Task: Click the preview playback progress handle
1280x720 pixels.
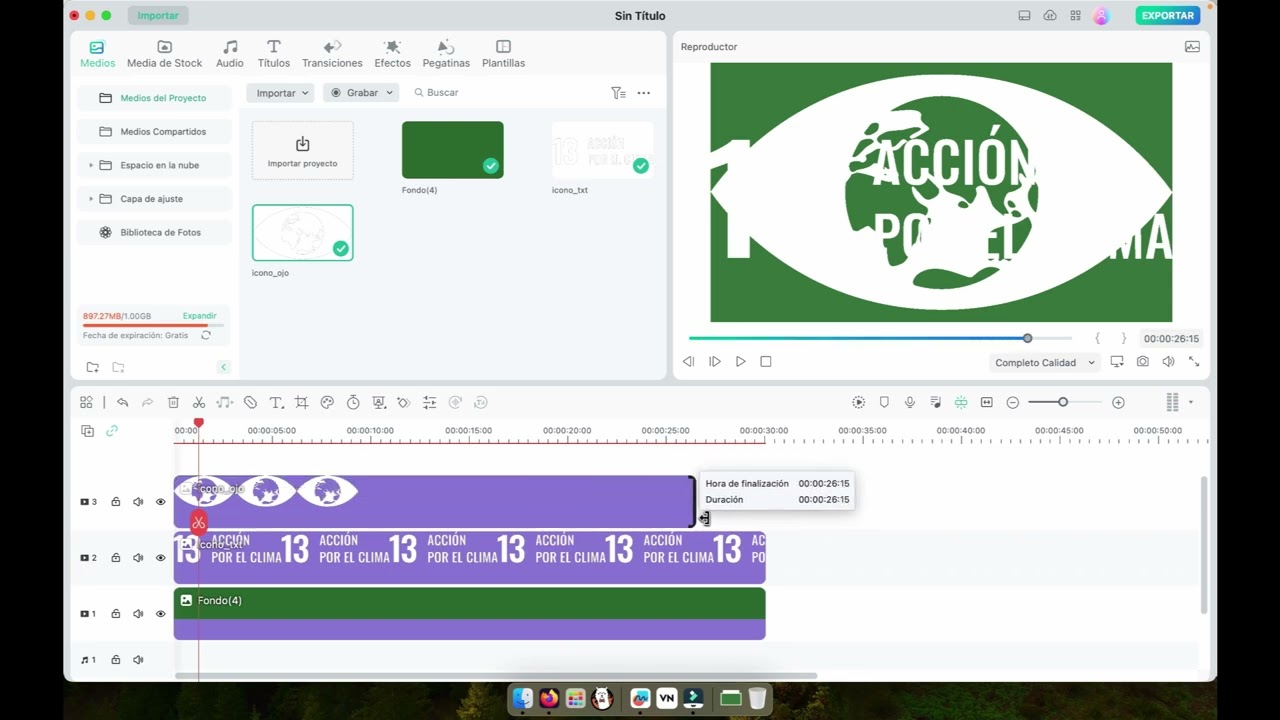Action: click(x=1027, y=338)
